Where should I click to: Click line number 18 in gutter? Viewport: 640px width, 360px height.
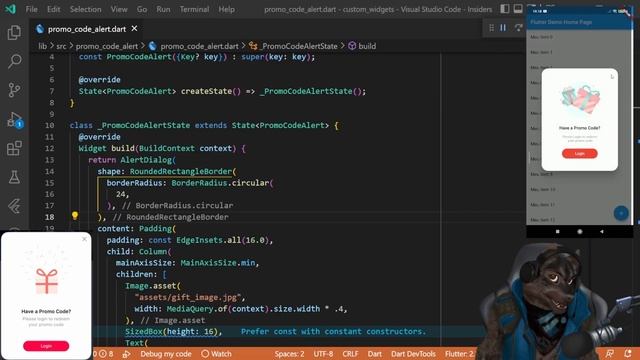pos(49,217)
